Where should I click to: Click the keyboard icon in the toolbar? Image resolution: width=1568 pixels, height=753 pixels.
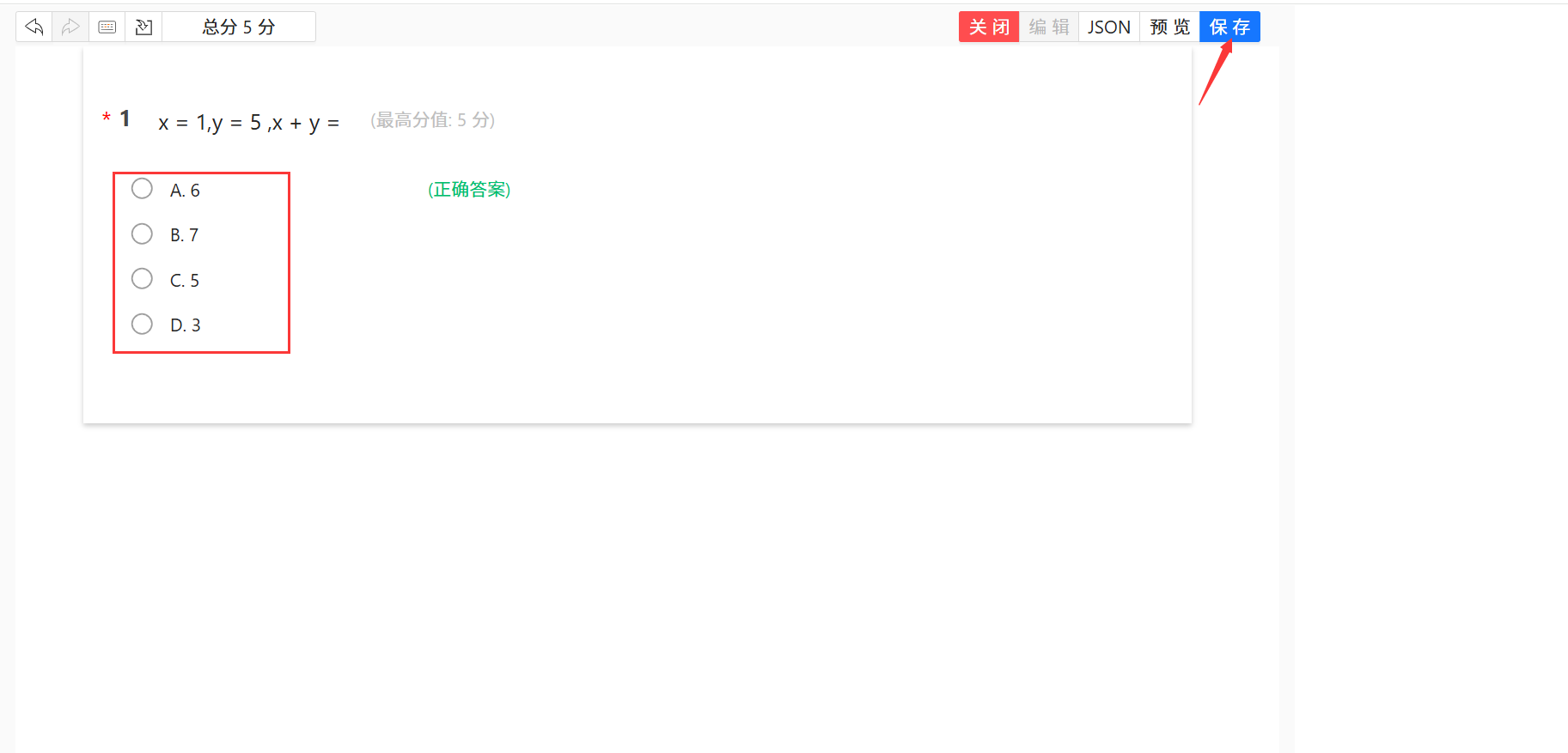click(x=107, y=27)
